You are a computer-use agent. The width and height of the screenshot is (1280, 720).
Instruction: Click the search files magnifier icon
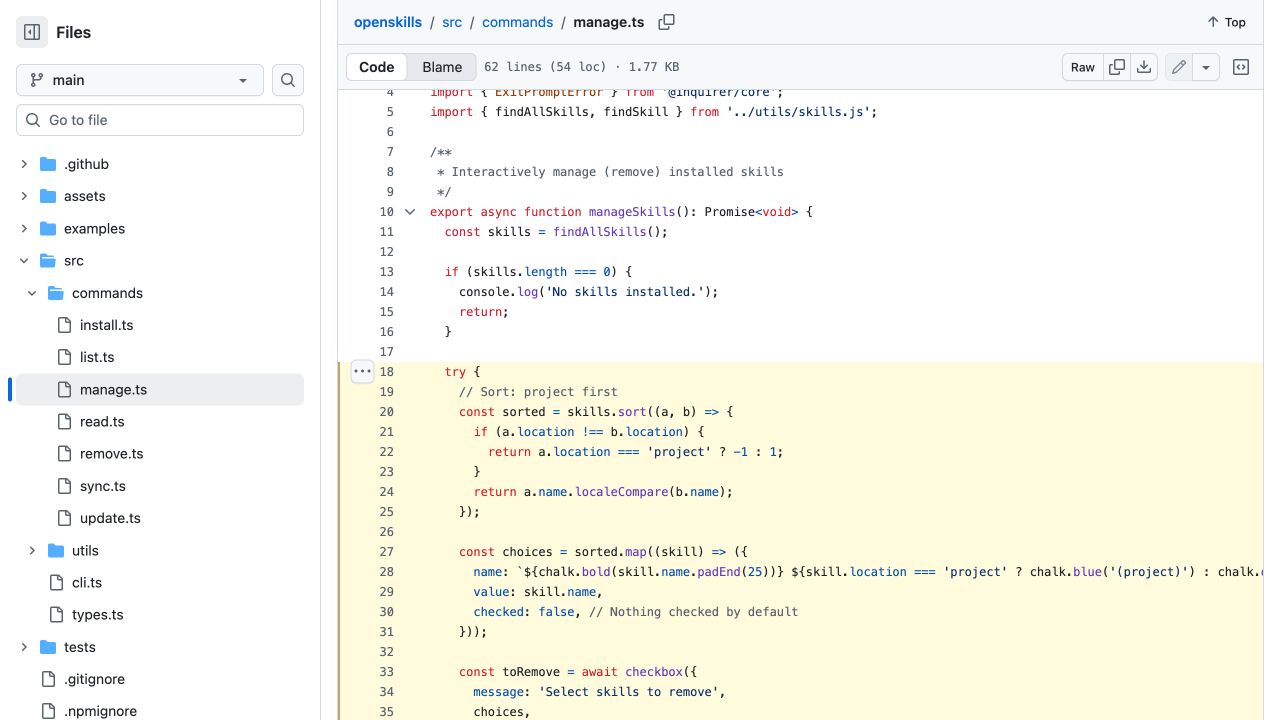click(288, 80)
